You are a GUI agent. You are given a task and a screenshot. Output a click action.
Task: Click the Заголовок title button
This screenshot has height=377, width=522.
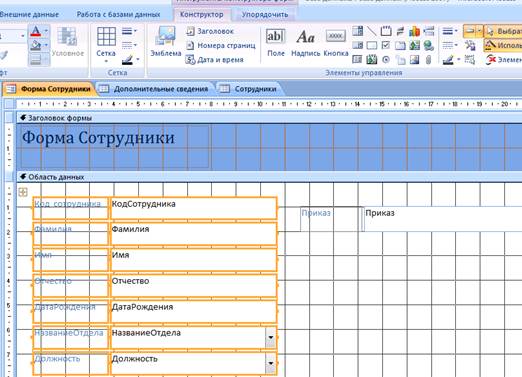[x=210, y=31]
